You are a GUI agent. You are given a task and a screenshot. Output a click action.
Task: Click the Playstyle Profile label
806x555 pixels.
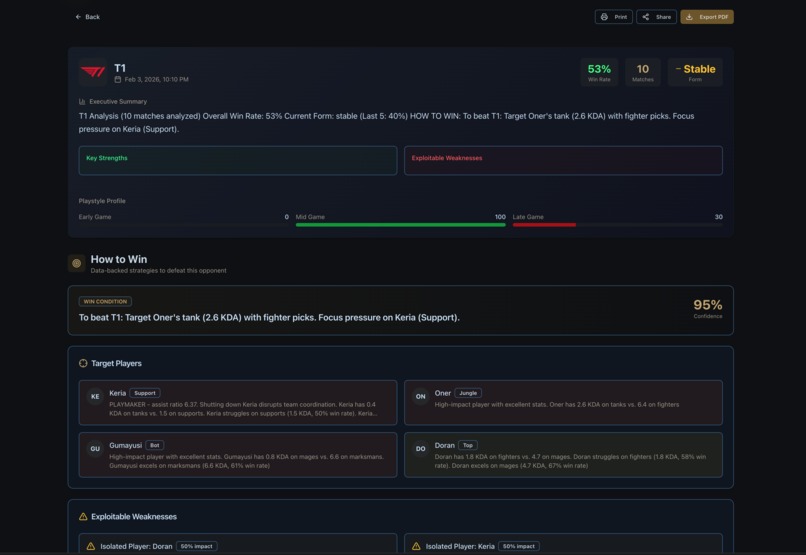click(x=102, y=201)
